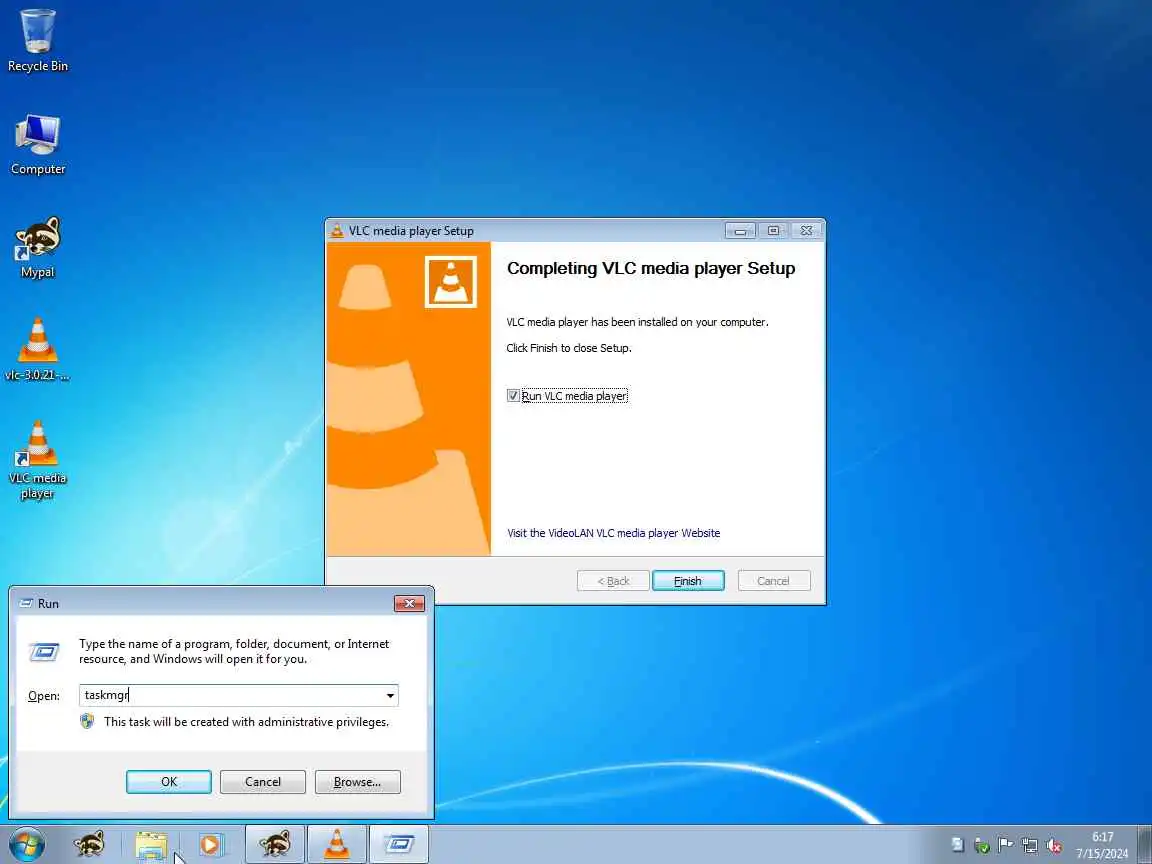Open Action Center flag tray icon
The height and width of the screenshot is (864, 1152).
[1005, 845]
